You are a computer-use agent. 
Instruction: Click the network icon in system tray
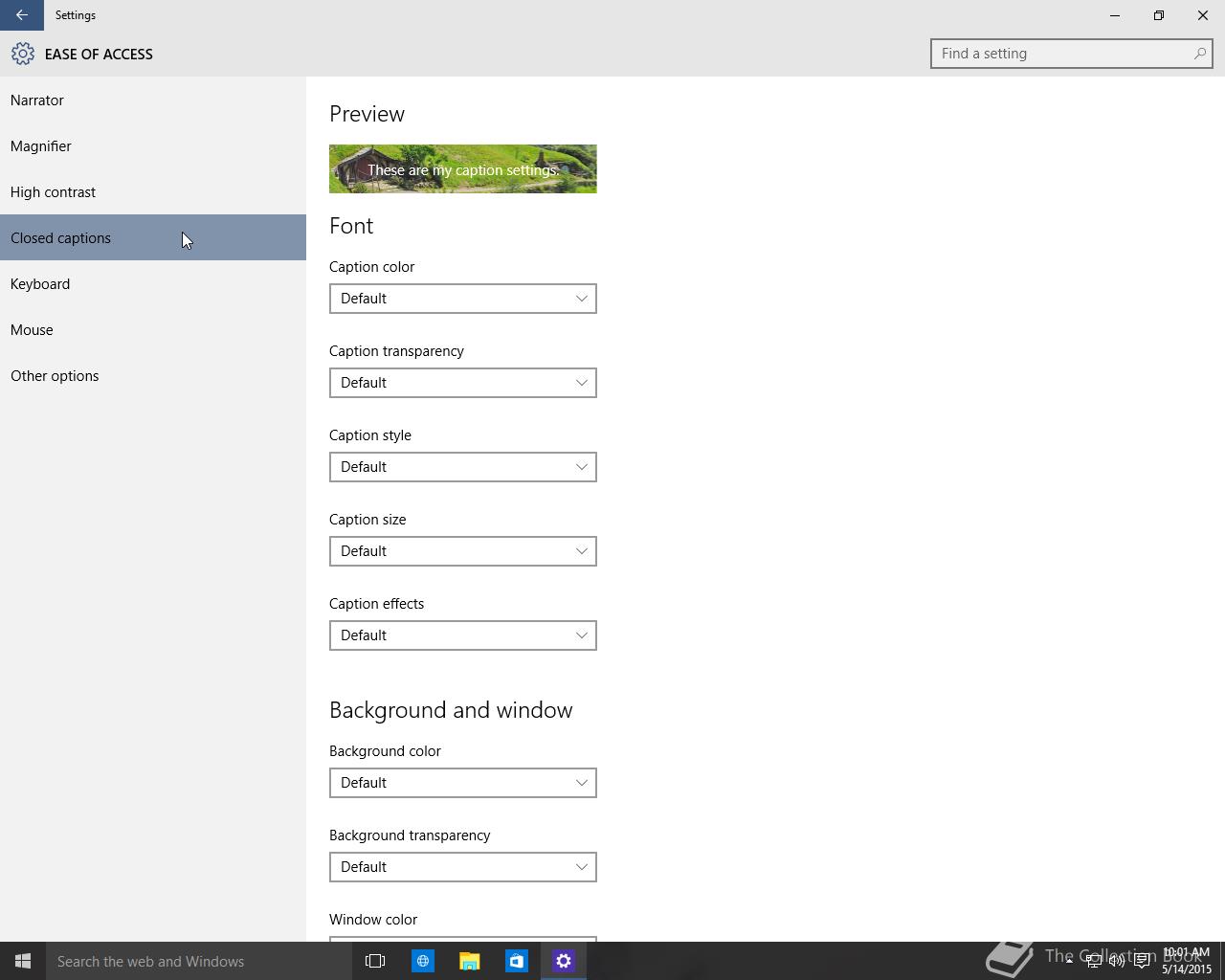point(1093,961)
